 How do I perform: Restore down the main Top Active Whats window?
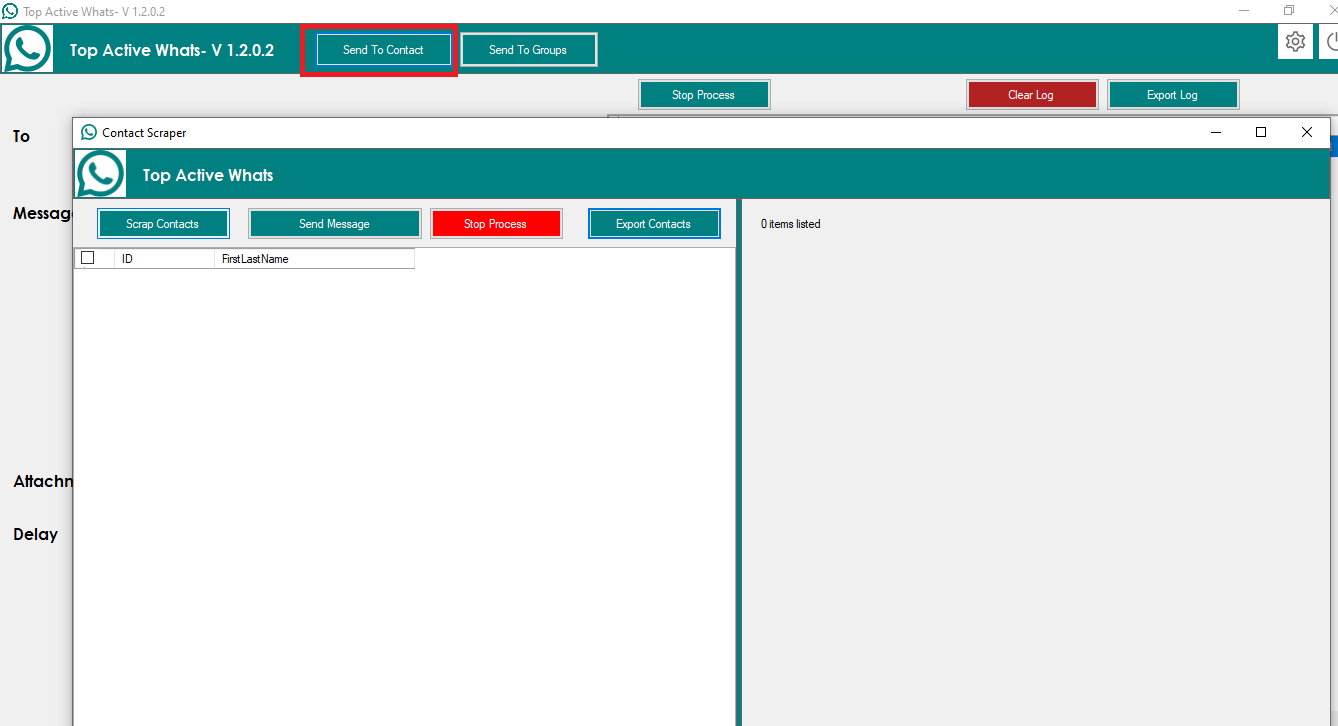click(x=1289, y=11)
